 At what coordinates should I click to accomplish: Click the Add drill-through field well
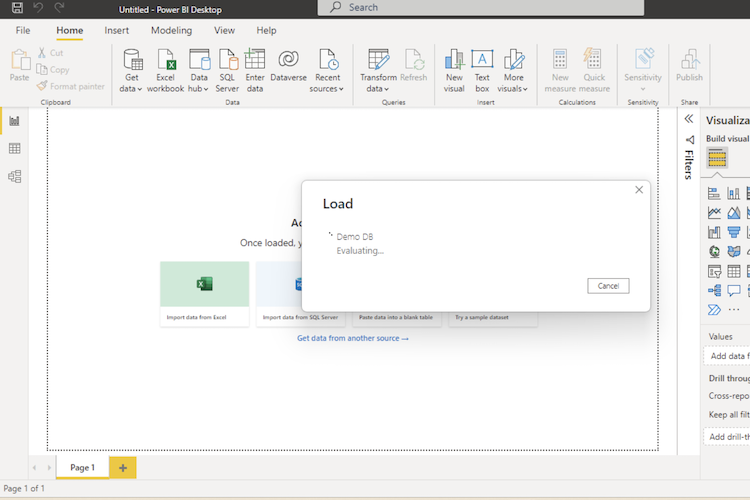727,437
